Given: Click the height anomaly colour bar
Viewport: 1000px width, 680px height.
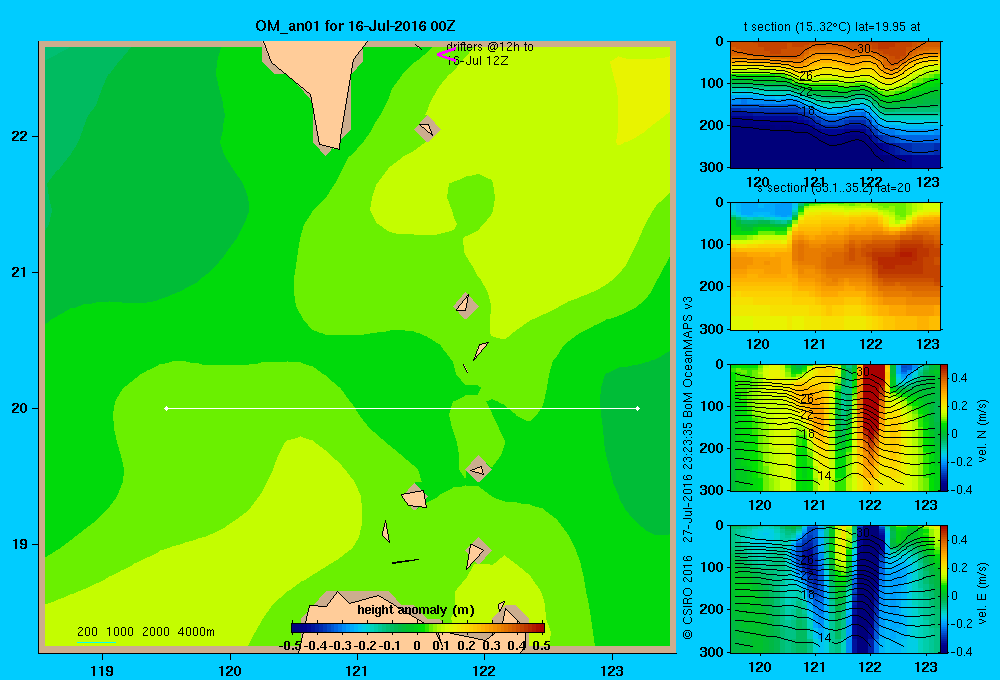Looking at the screenshot, I should pyautogui.click(x=418, y=628).
